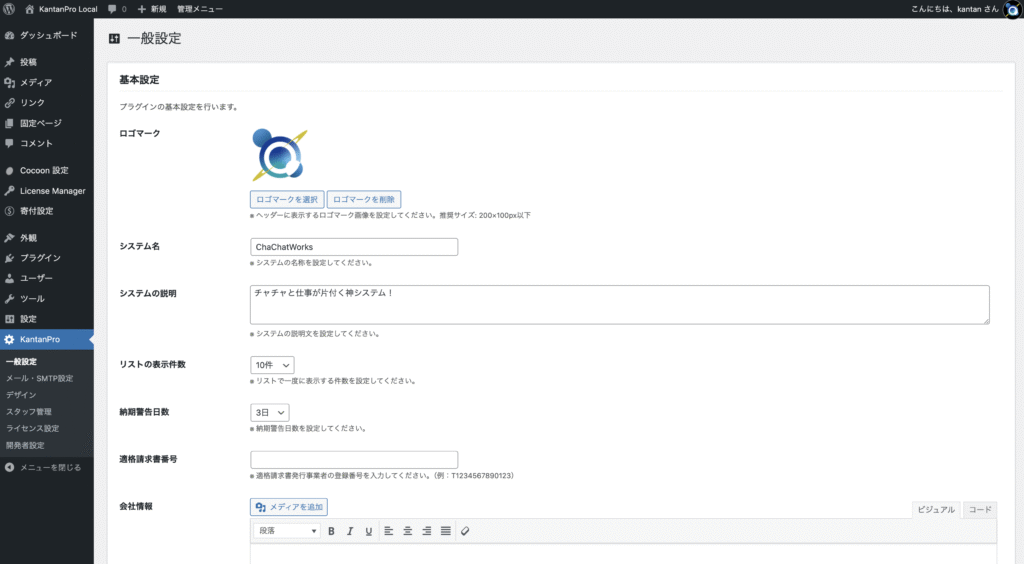Screen dimensions: 1024x564
Task: Click the 寄付設定 donation icon
Action: [x=9, y=211]
